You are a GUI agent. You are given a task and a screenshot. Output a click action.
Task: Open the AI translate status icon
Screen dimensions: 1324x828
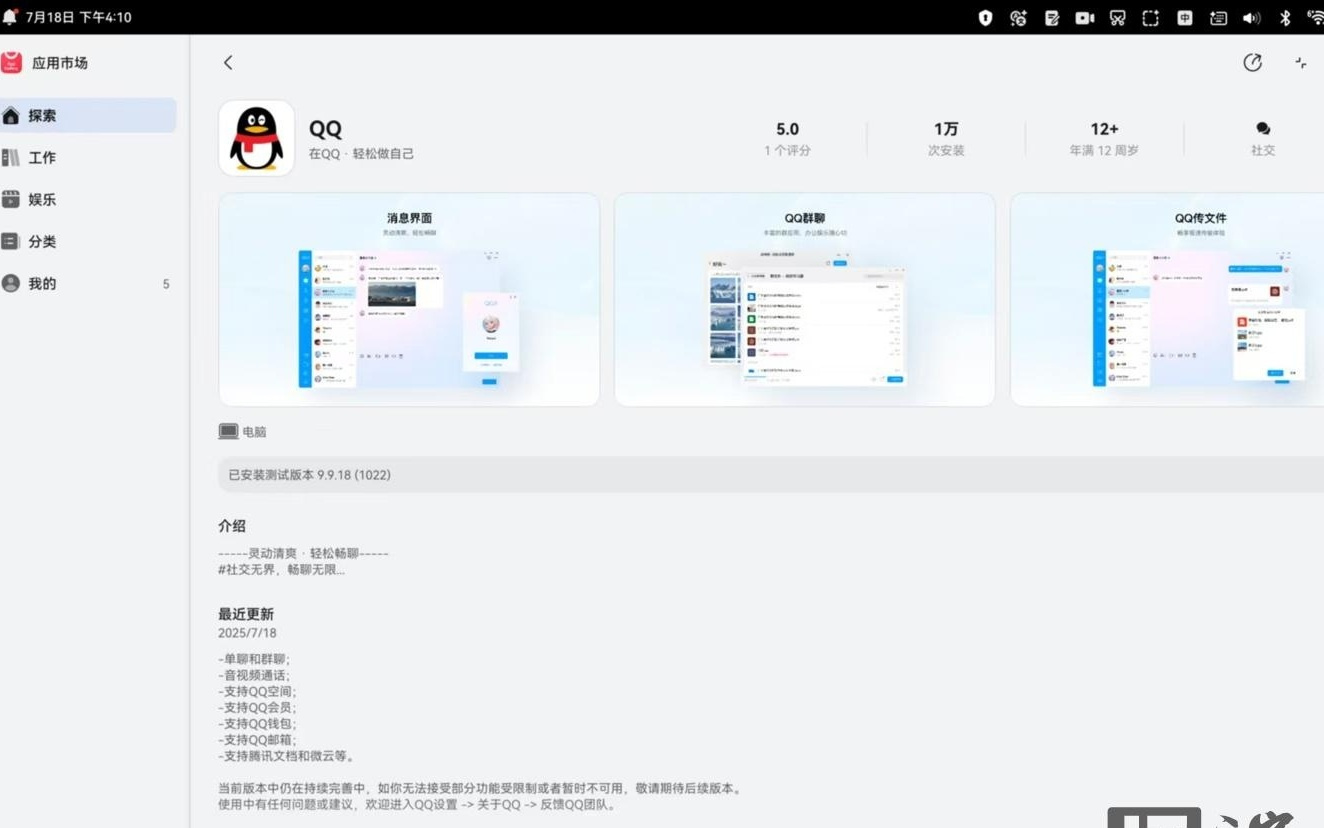click(x=1018, y=17)
